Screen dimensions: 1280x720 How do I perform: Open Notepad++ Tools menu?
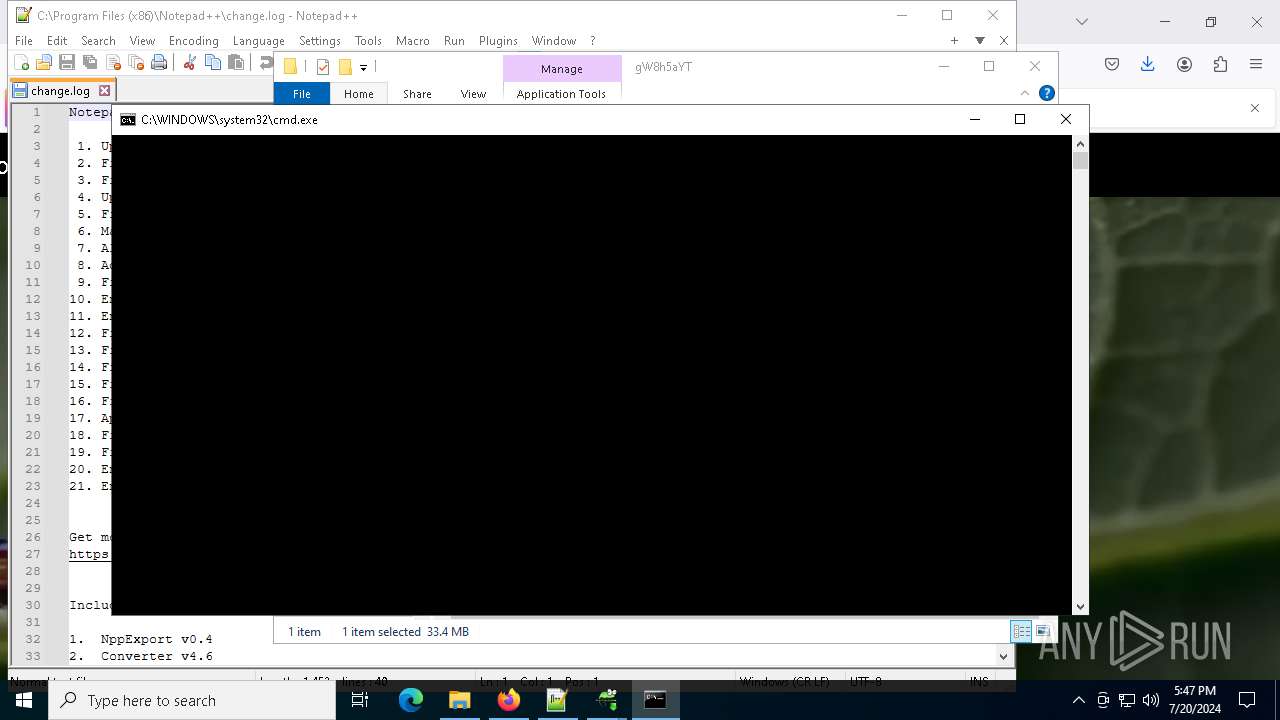pyautogui.click(x=368, y=41)
